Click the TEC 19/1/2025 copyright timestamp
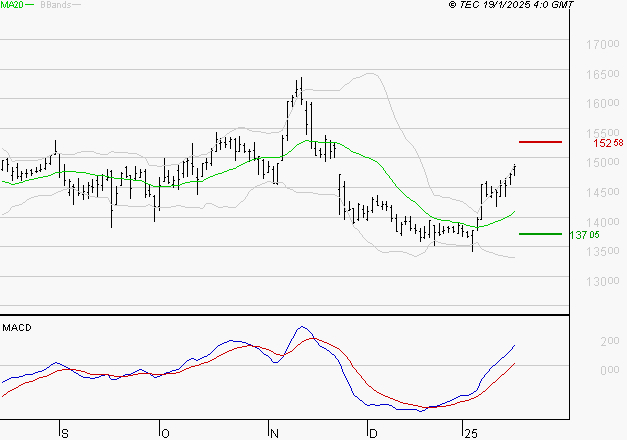Viewport: 627px width, 440px height. (511, 5)
